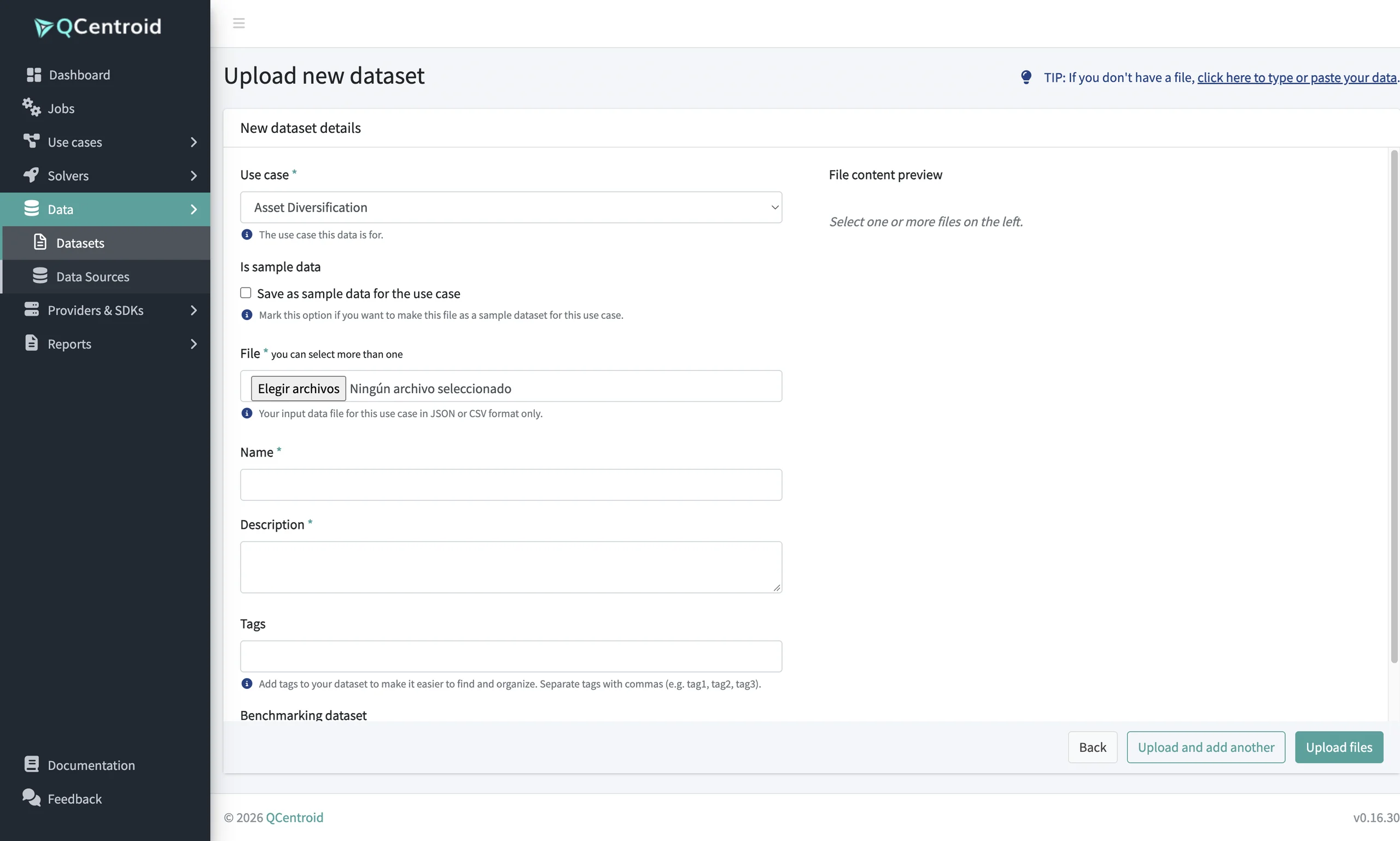The image size is (1400, 841).
Task: Select Datasets submenu item
Action: tap(107, 243)
